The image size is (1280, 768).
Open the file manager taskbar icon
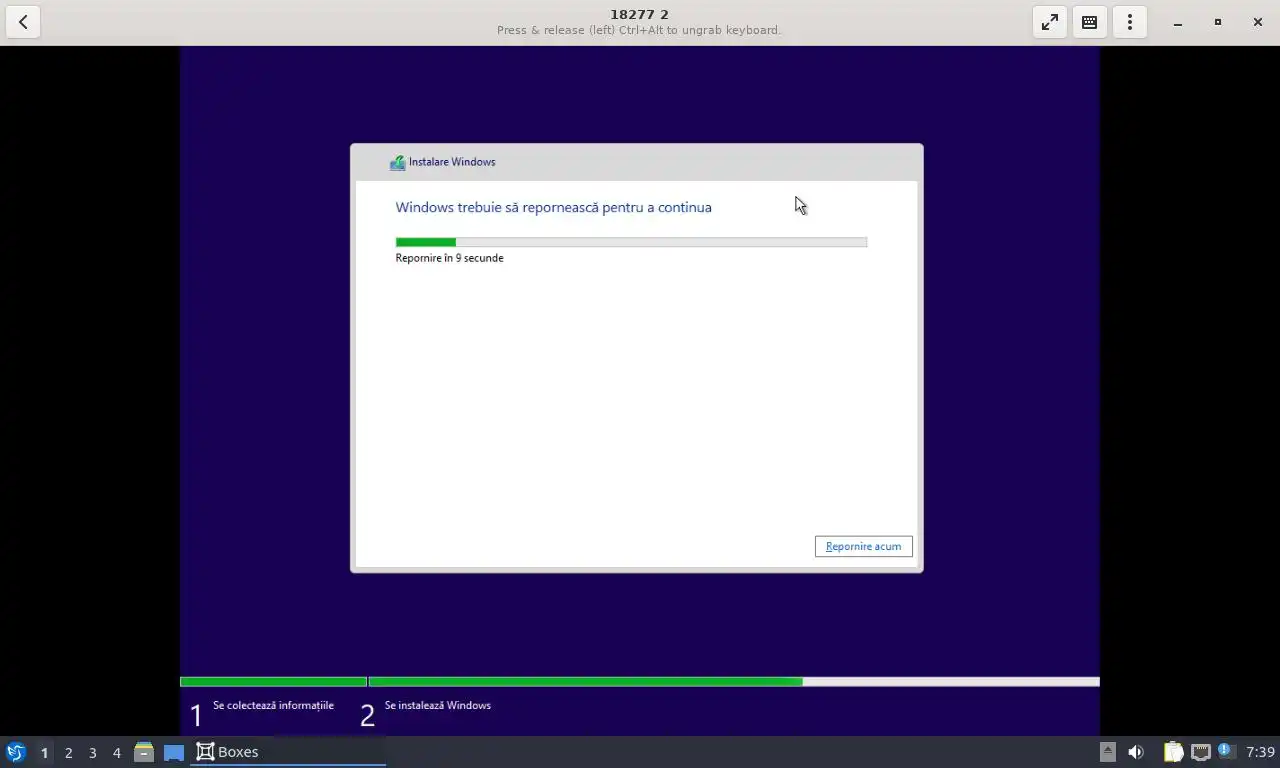pyautogui.click(x=144, y=752)
